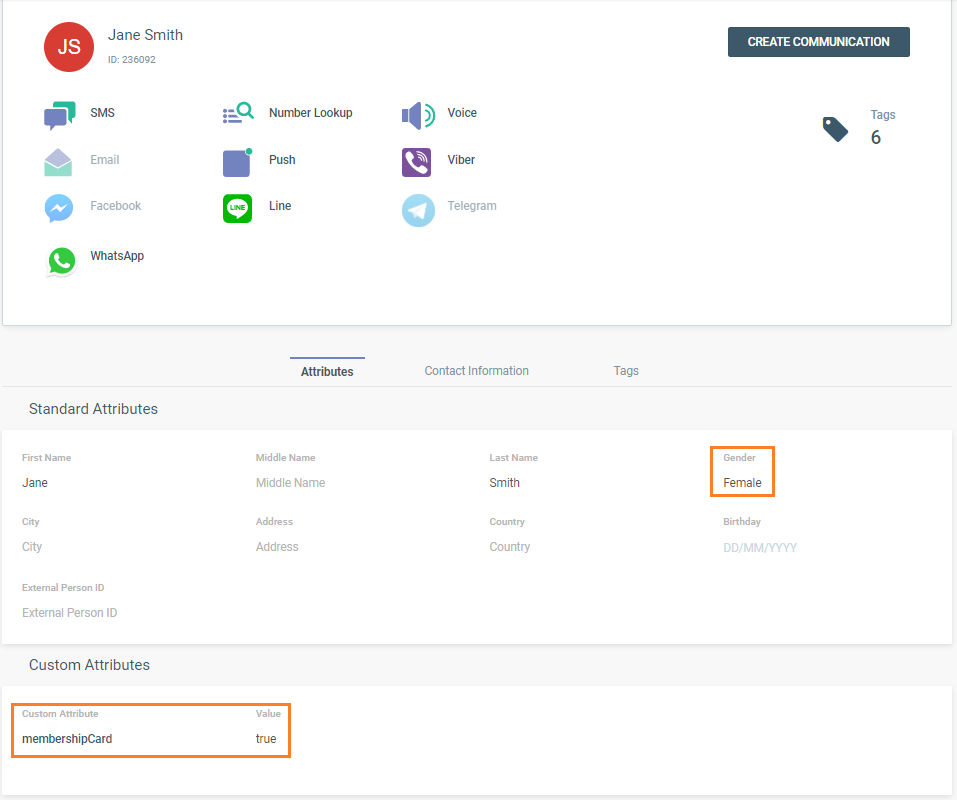Viewport: 957px width, 800px height.
Task: Click the Line messenger icon
Action: [x=238, y=208]
